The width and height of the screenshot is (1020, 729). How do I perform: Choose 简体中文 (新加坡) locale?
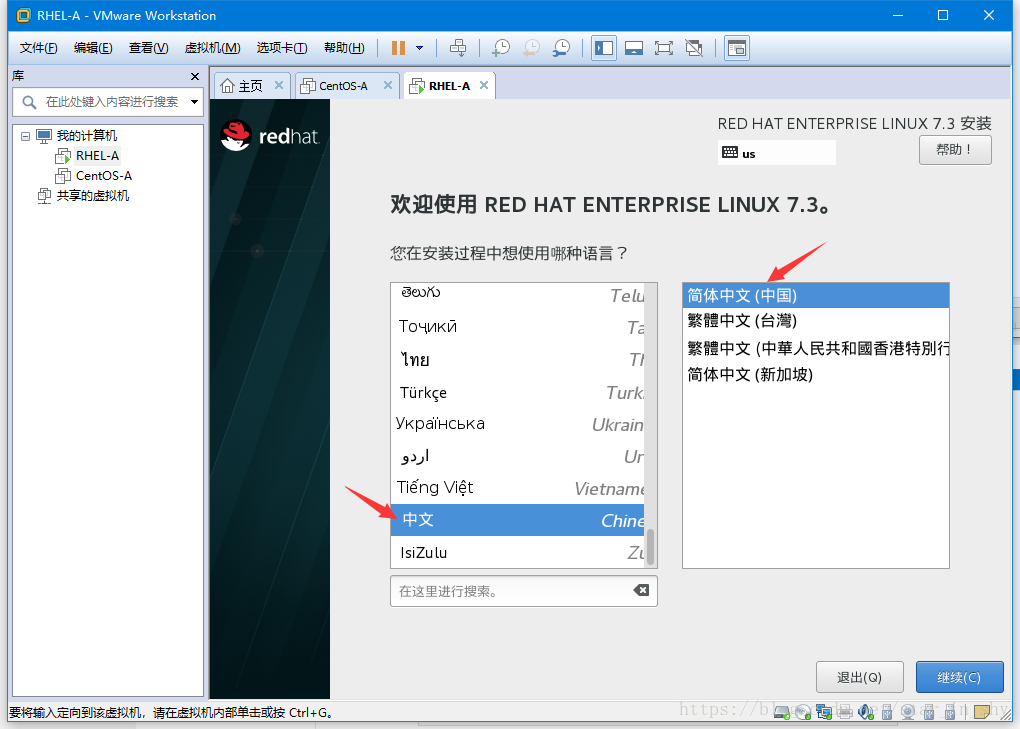816,375
